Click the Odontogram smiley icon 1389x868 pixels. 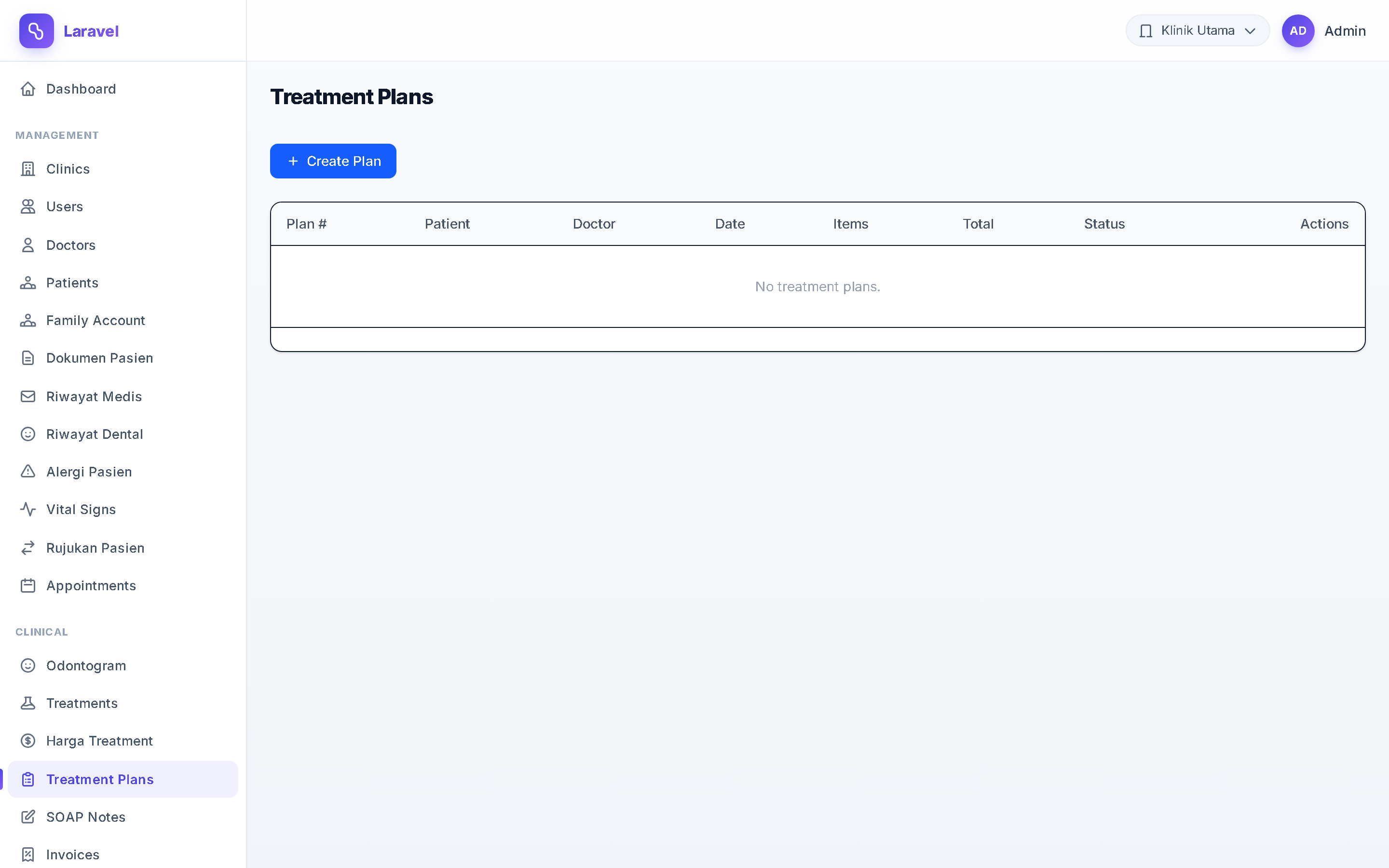coord(27,665)
